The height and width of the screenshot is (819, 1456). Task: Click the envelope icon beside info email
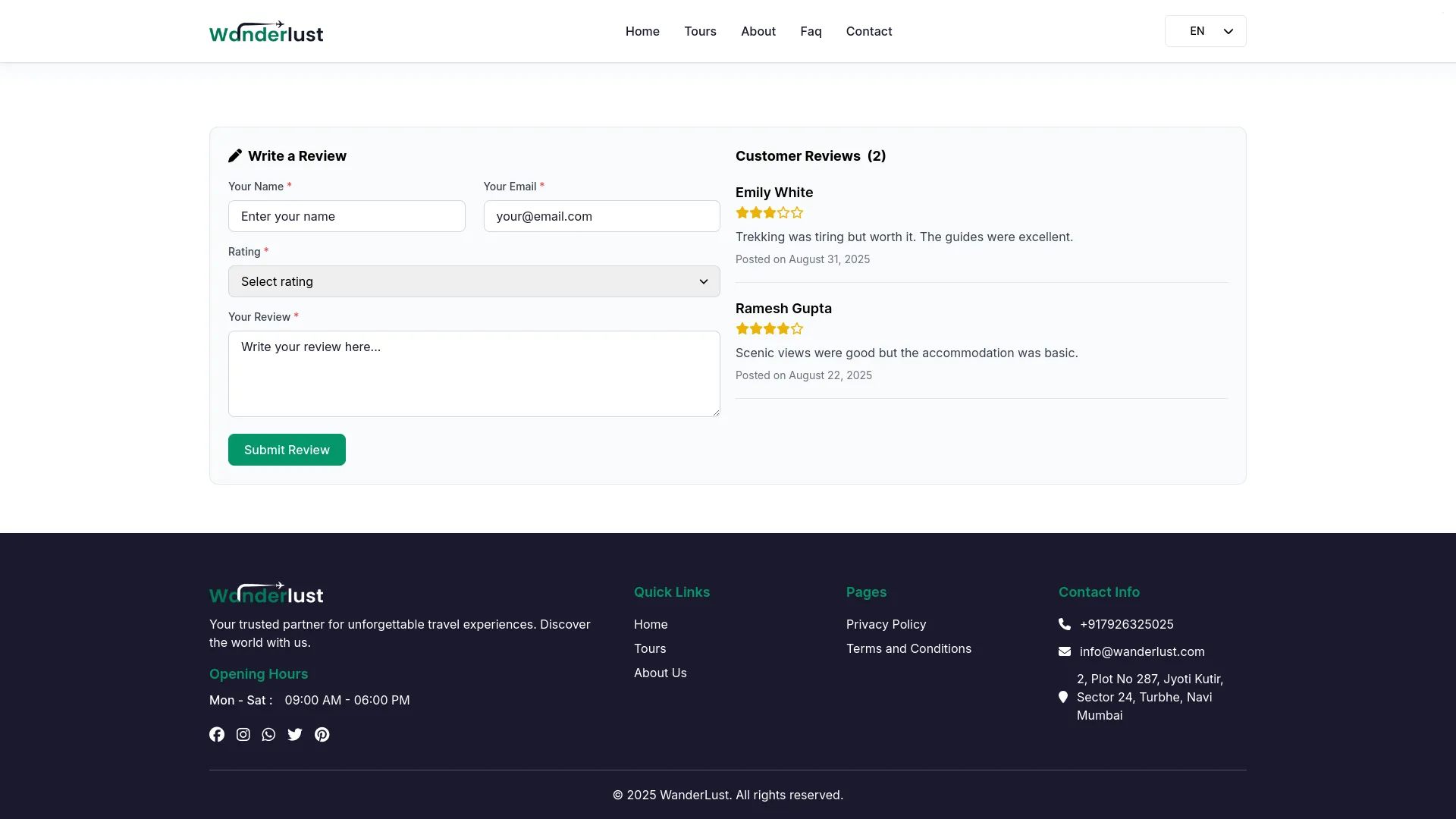click(x=1065, y=651)
